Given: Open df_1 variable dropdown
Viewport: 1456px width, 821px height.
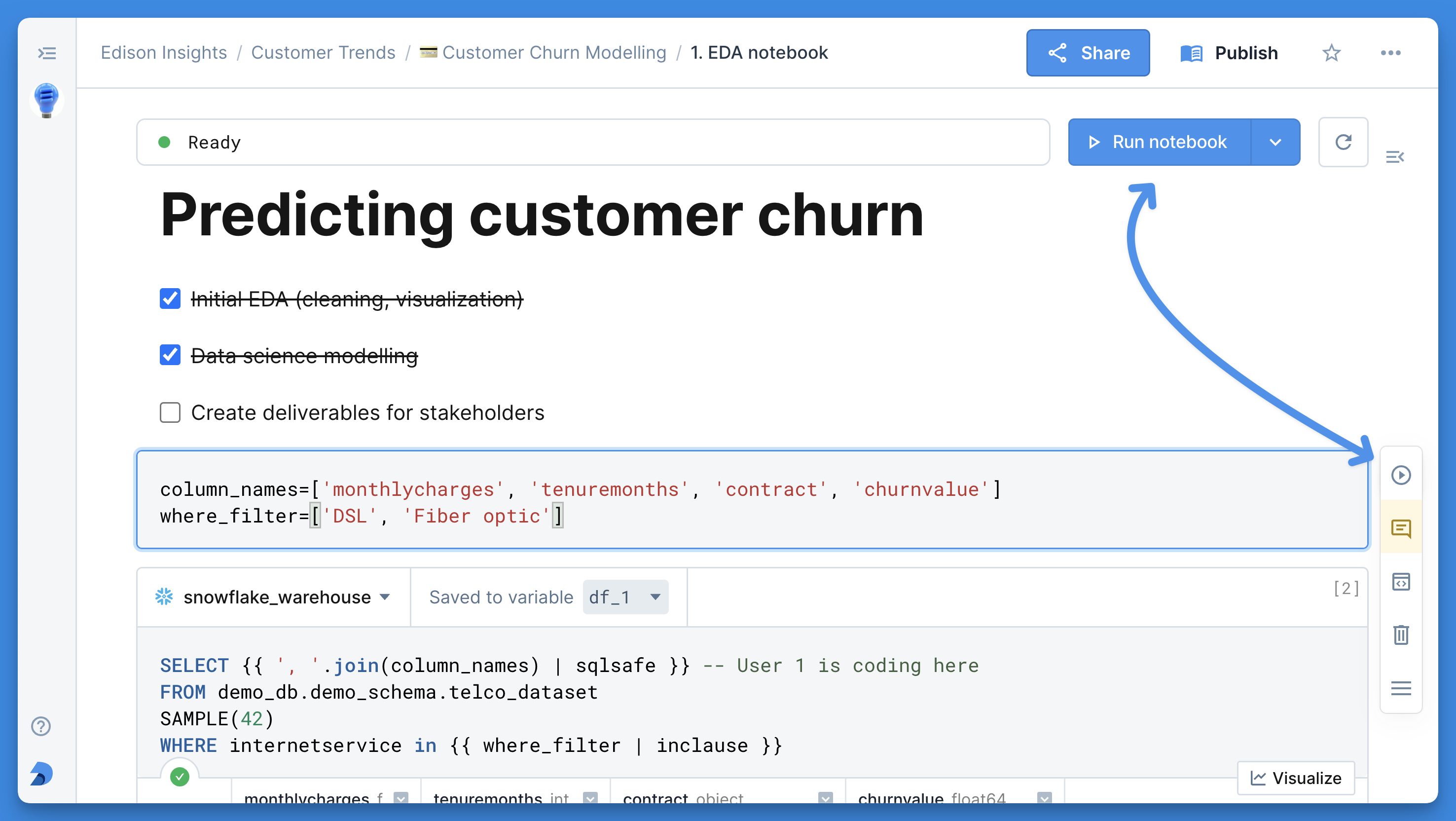Looking at the screenshot, I should [x=625, y=597].
